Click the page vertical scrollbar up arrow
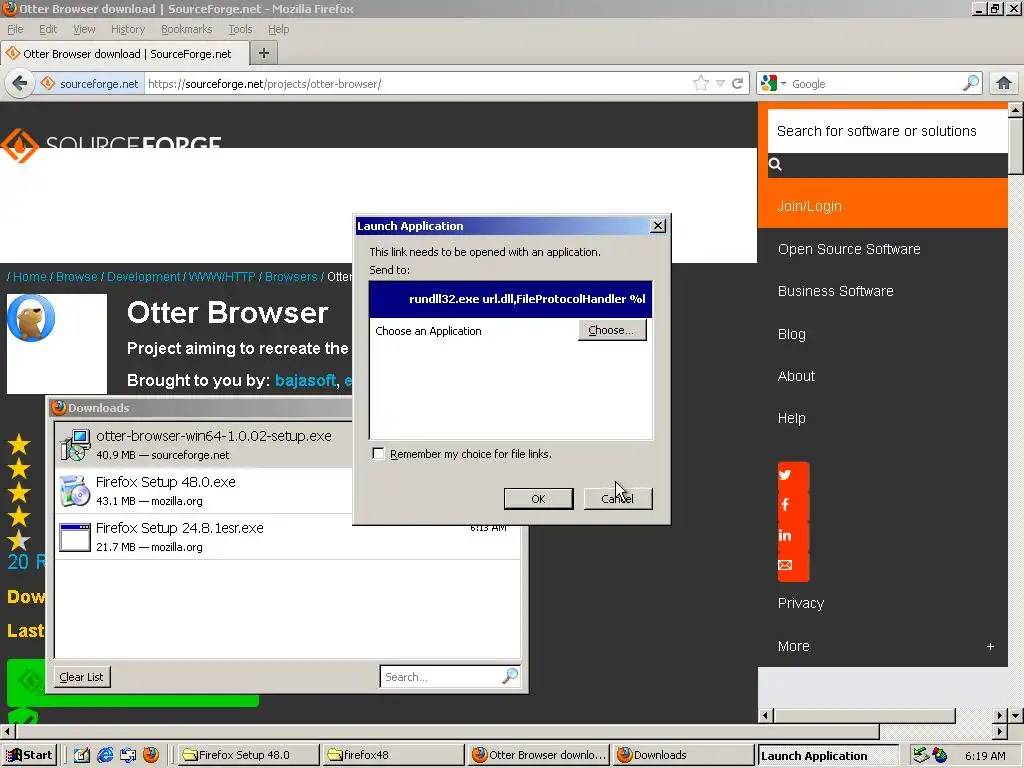Viewport: 1024px width, 768px height. 1016,110
